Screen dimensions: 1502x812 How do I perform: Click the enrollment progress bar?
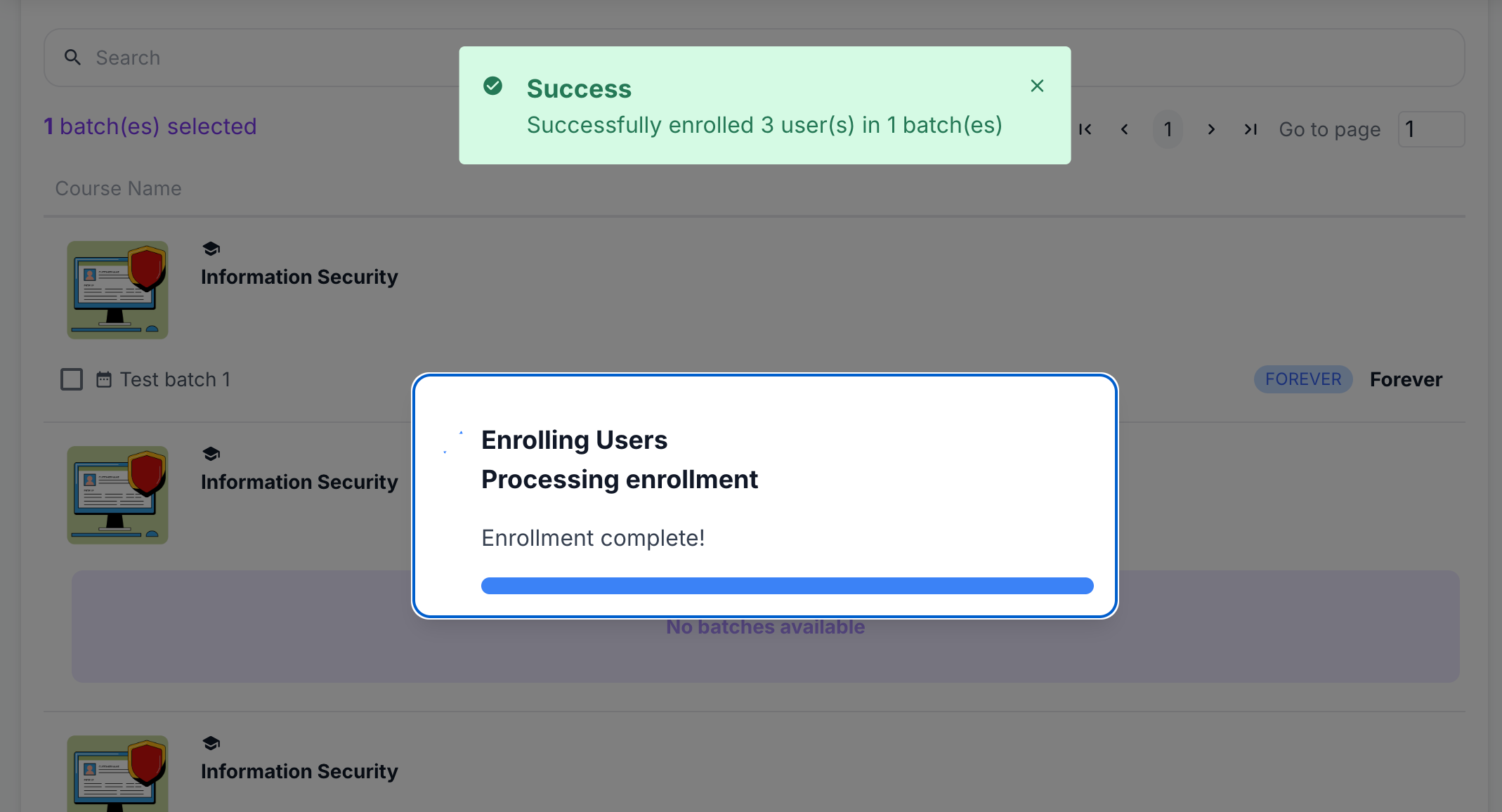point(787,586)
